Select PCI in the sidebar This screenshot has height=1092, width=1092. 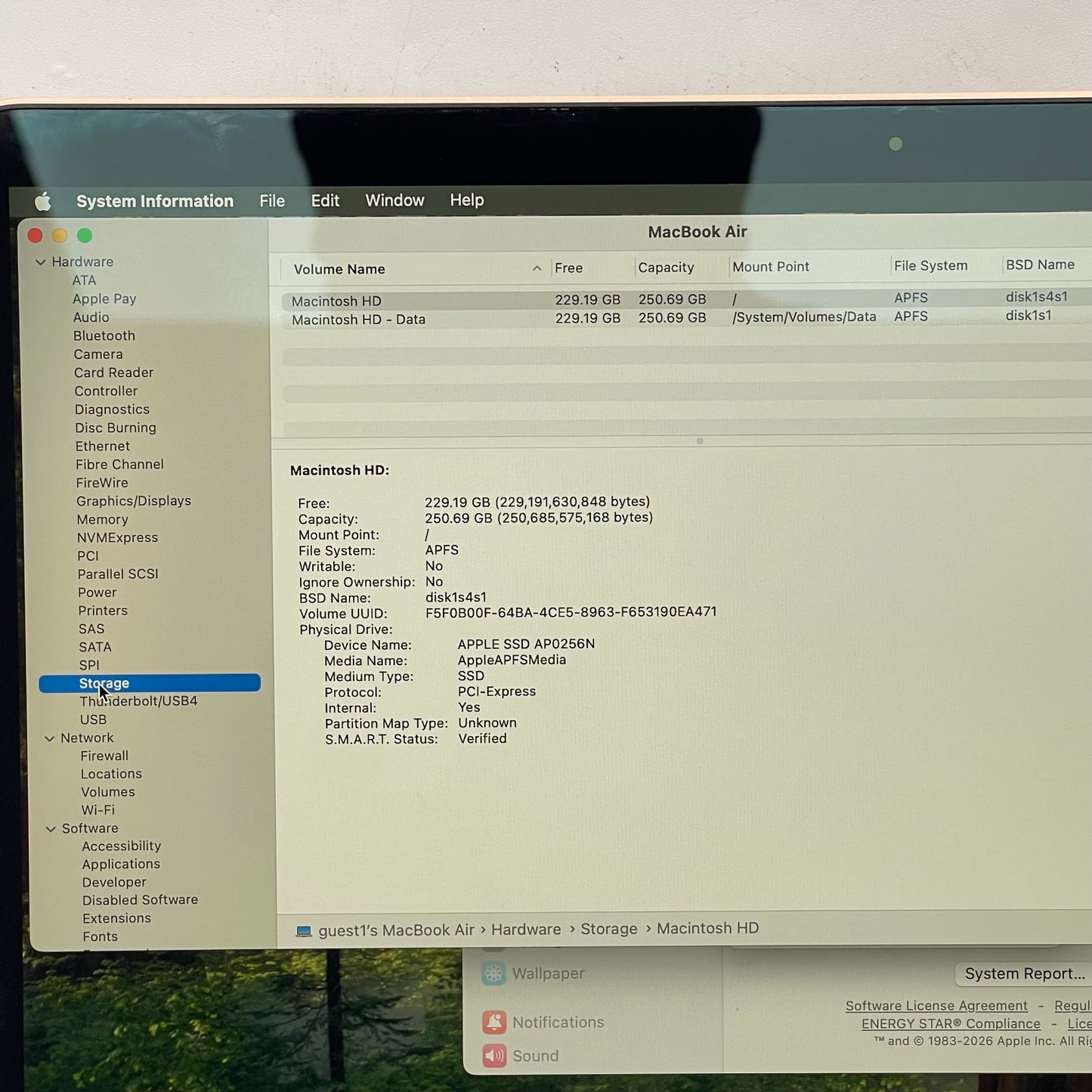88,555
